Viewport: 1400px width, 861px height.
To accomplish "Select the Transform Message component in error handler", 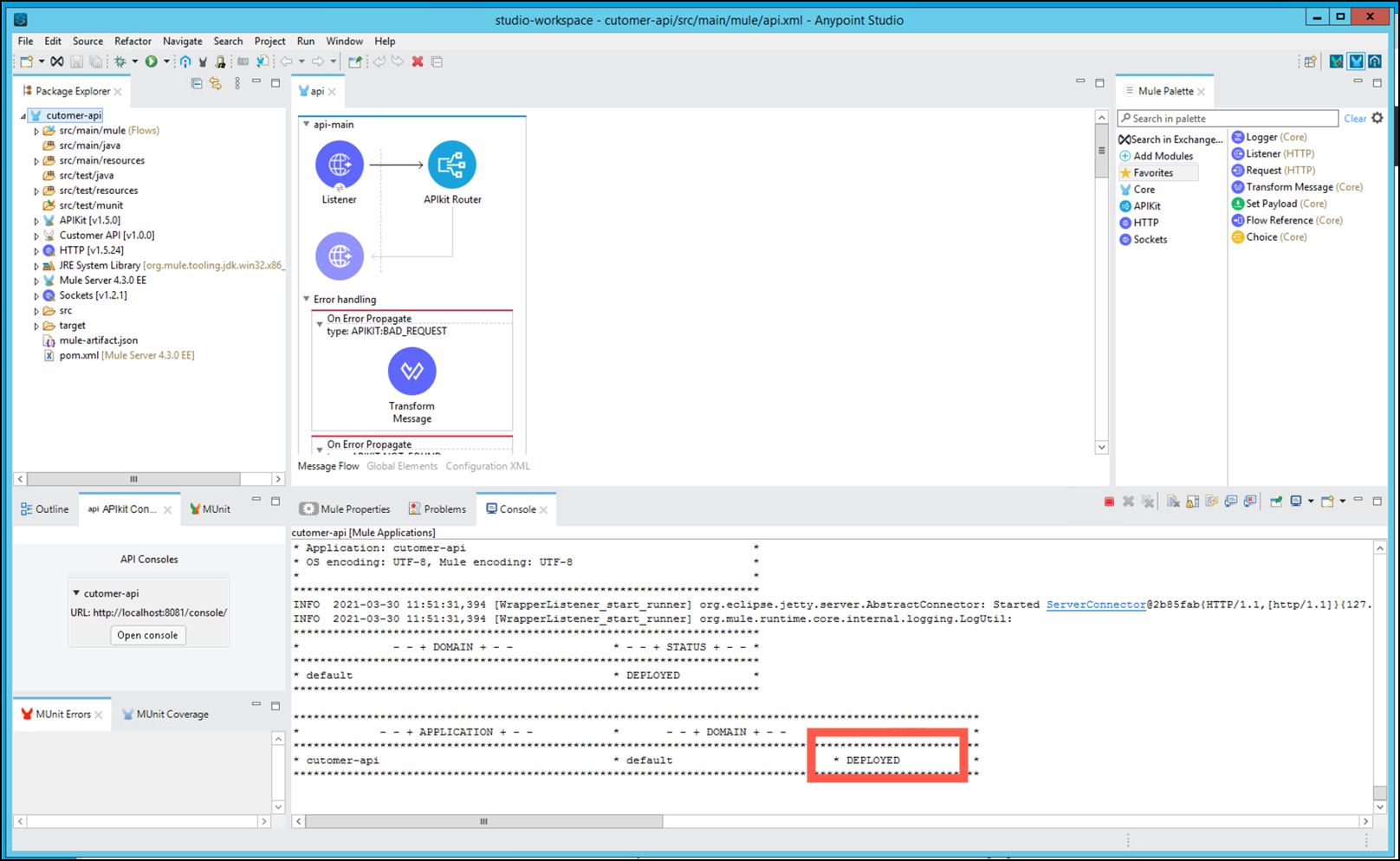I will point(412,371).
